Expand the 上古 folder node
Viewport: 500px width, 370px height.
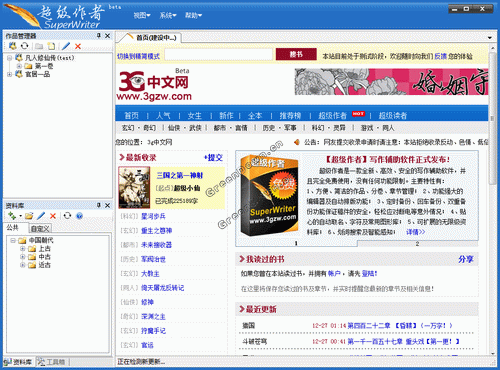(22, 248)
